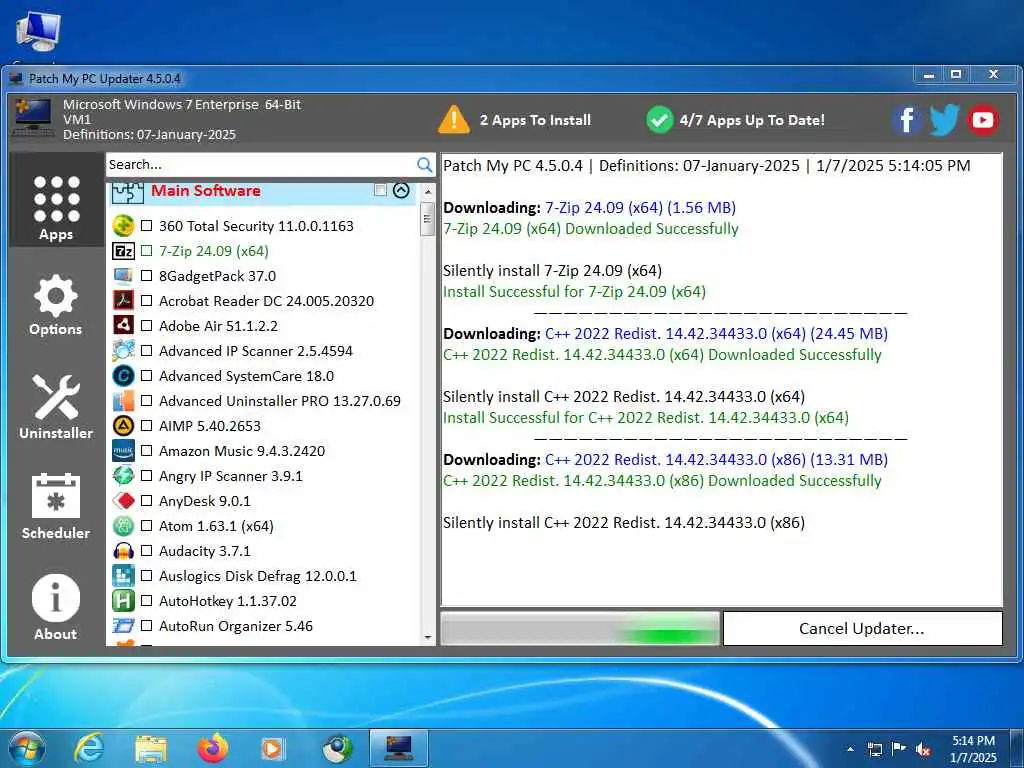Image resolution: width=1024 pixels, height=768 pixels.
Task: Check the Main Software select-all checkbox
Action: 380,190
